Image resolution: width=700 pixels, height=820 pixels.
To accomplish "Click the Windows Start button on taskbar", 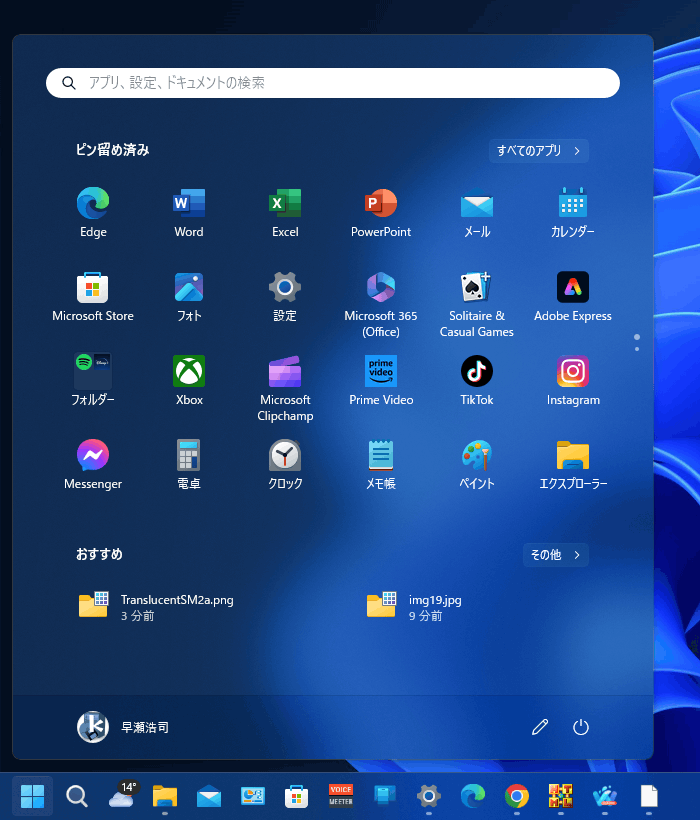I will (32, 796).
